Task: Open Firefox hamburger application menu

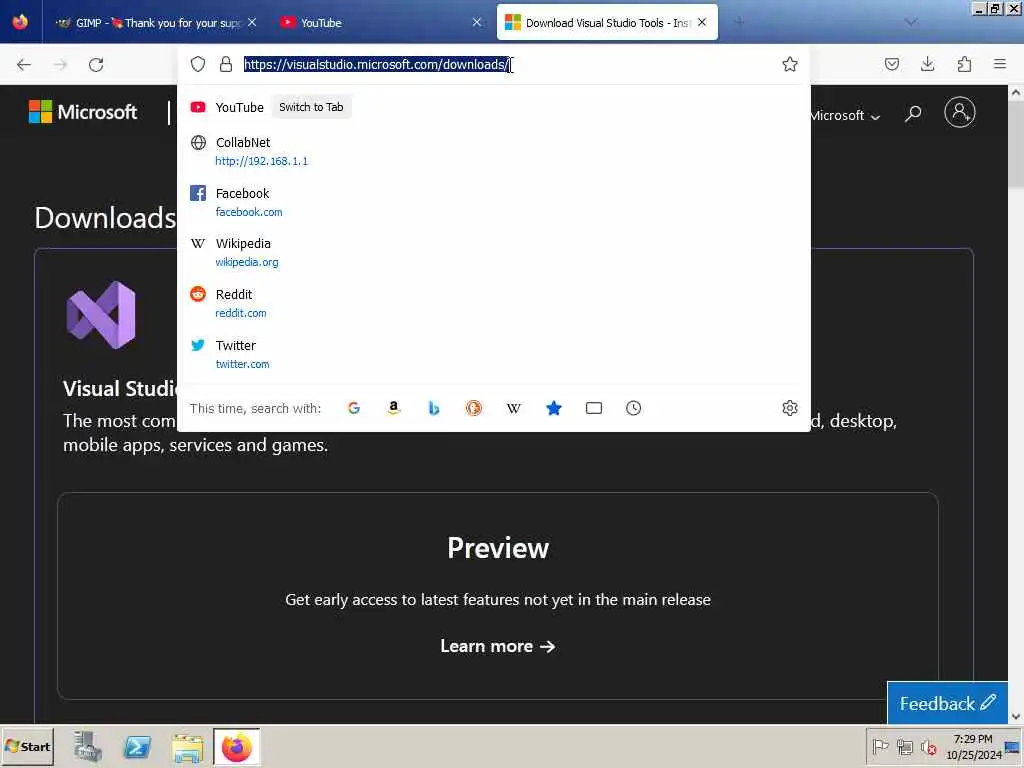Action: pos(1000,64)
